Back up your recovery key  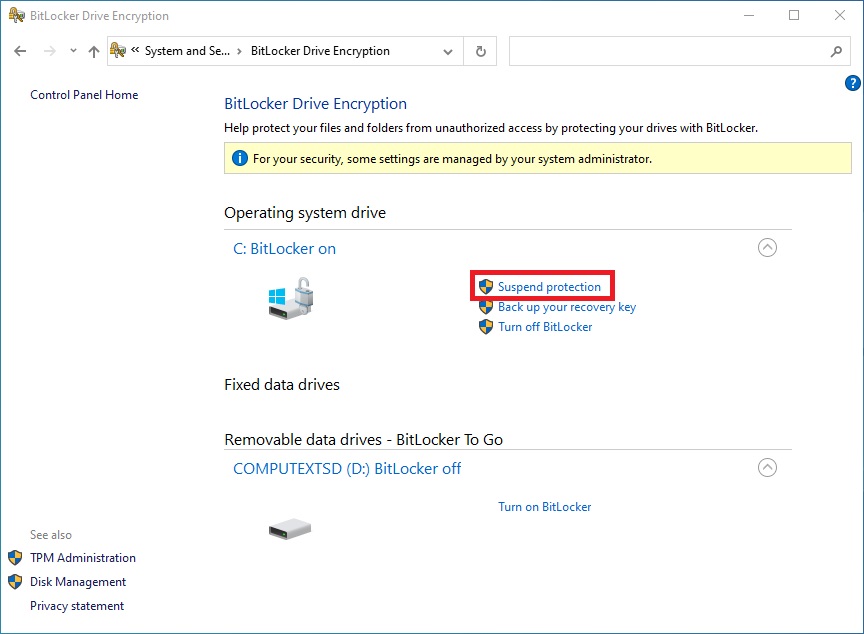tap(567, 307)
